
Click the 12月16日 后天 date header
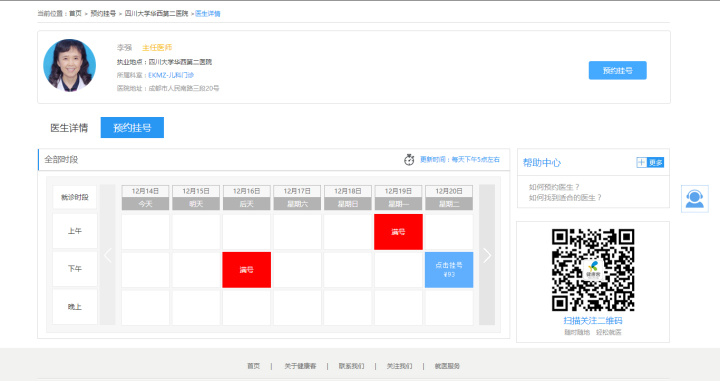point(247,197)
